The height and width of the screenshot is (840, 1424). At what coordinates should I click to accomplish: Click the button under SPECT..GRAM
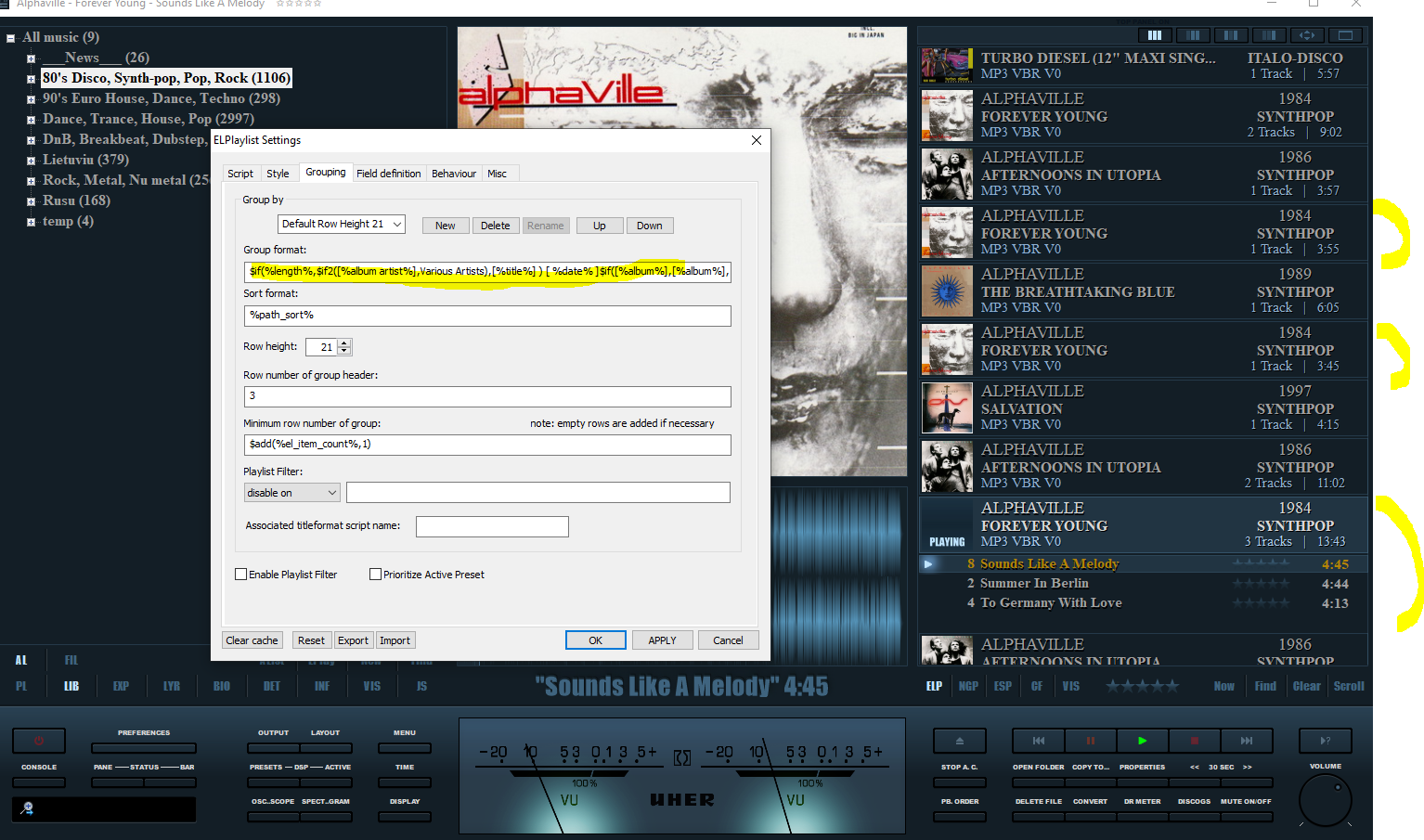point(327,817)
